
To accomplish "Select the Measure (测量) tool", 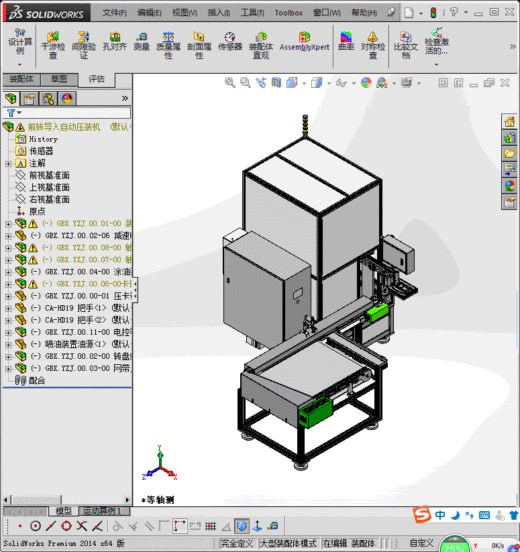I will [142, 41].
